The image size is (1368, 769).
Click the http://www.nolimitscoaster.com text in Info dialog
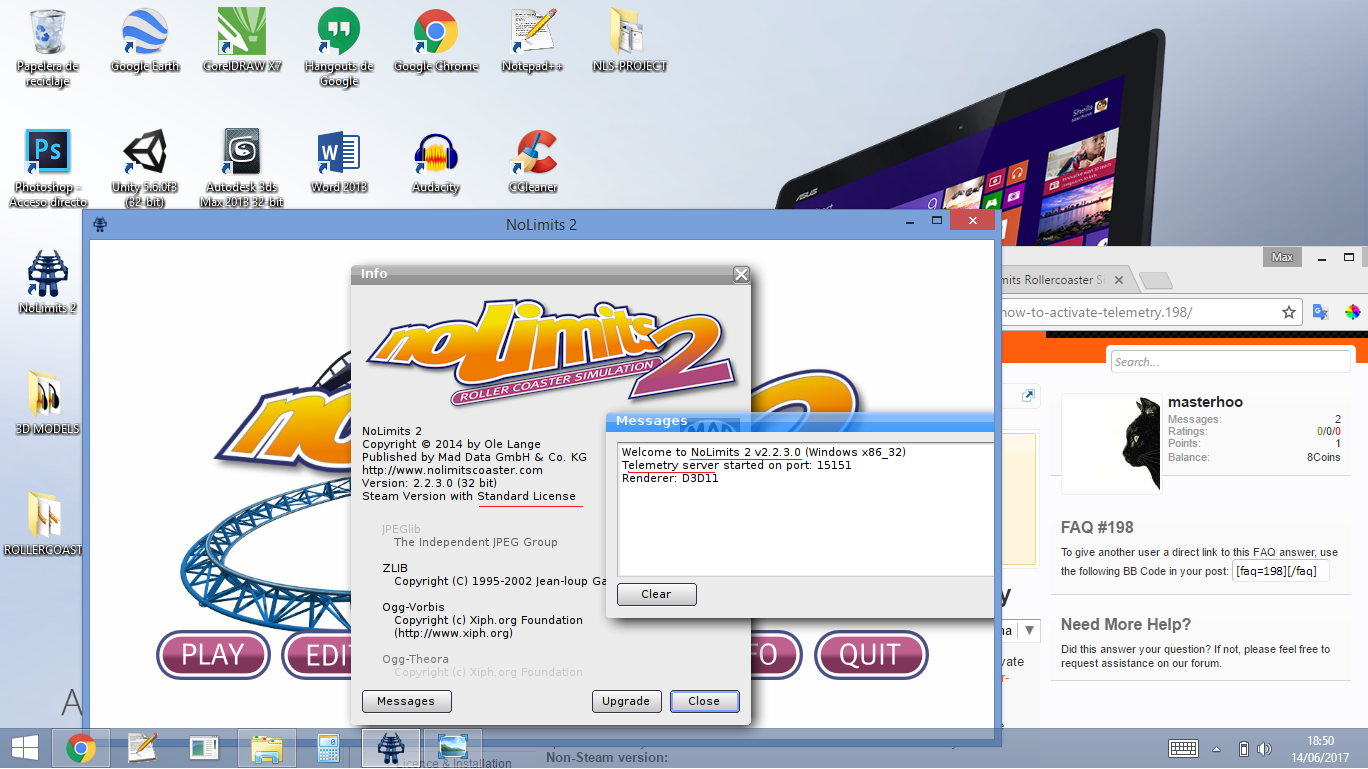[452, 470]
